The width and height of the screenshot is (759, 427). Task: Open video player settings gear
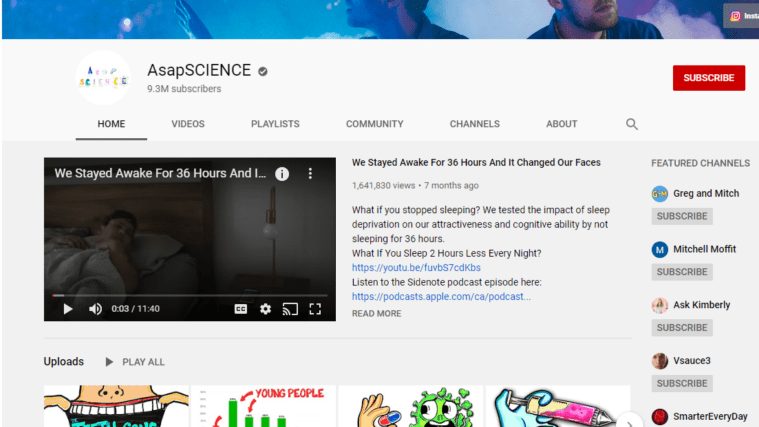point(265,309)
